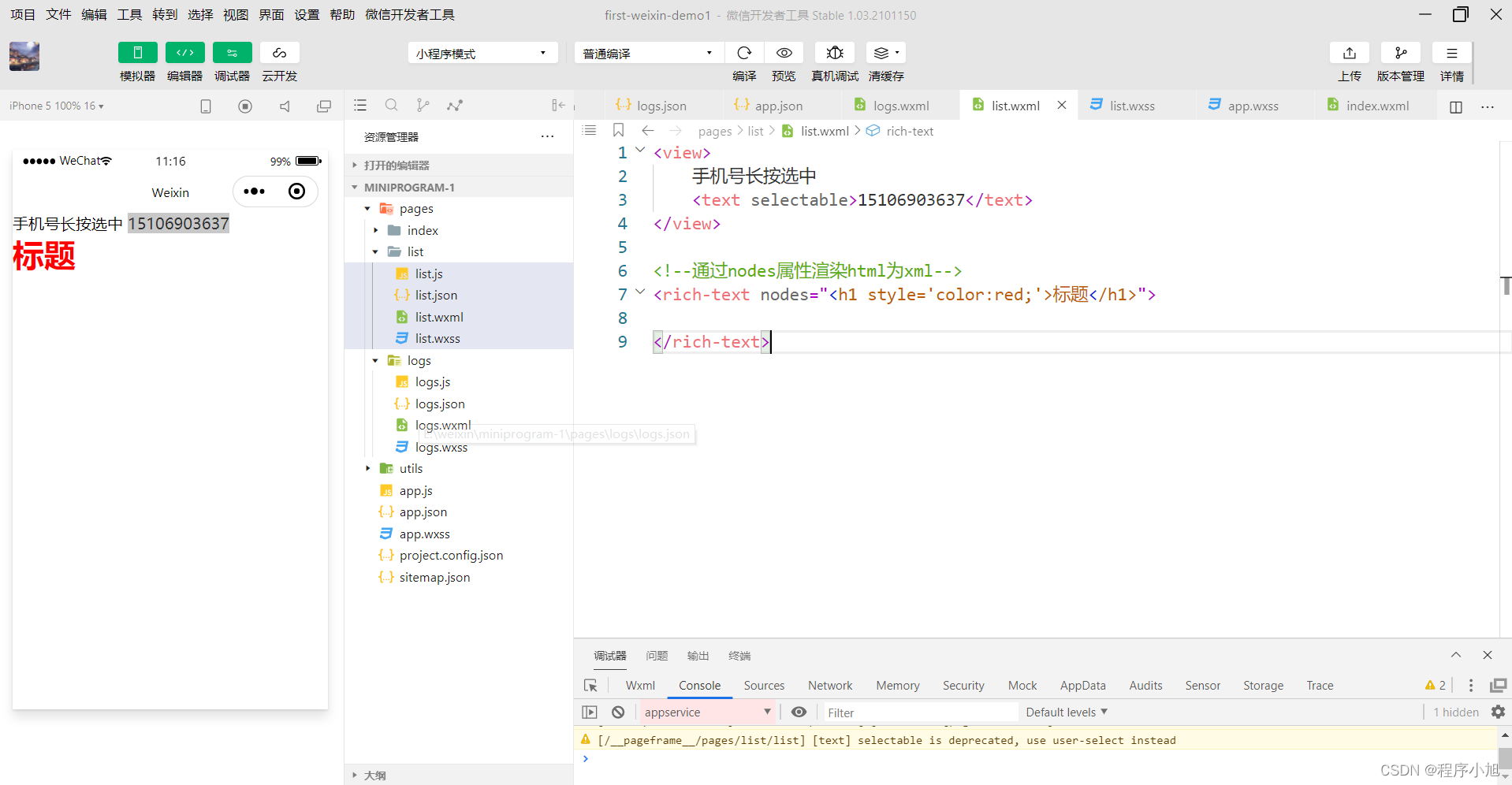Image resolution: width=1512 pixels, height=785 pixels.
Task: Toggle the simulator mute sound icon
Action: pos(285,106)
